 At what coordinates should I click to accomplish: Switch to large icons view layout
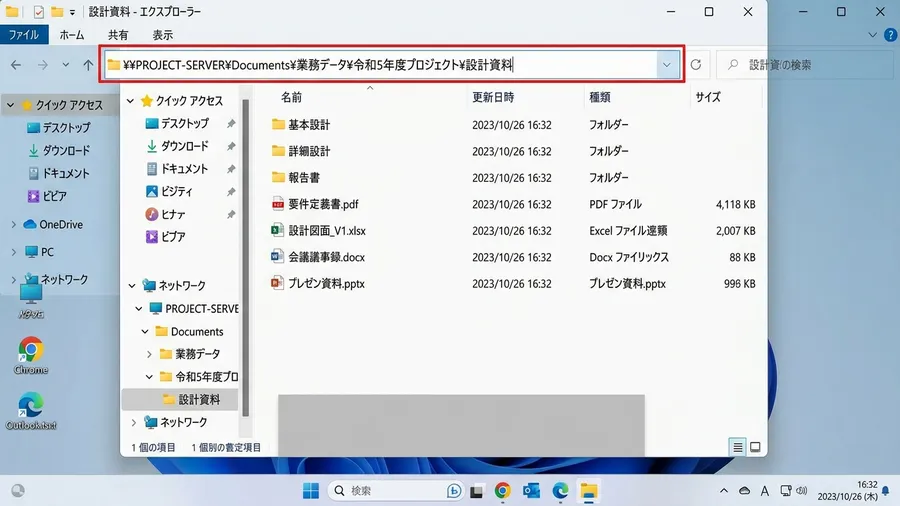[x=755, y=447]
